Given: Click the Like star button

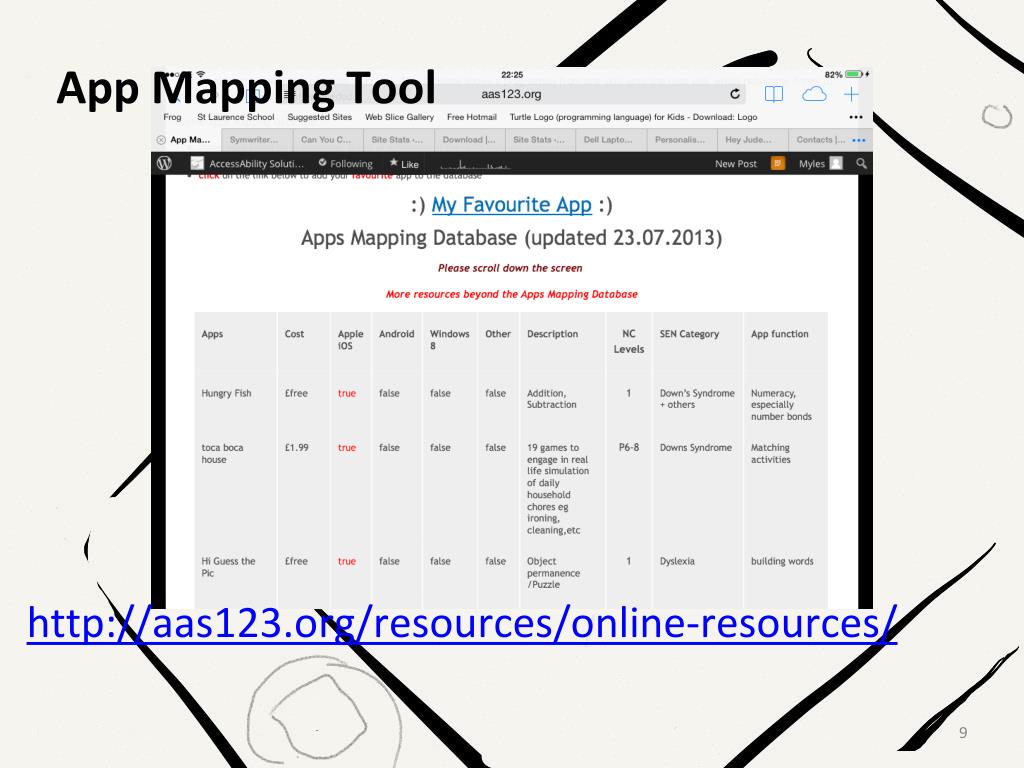Looking at the screenshot, I should pos(404,163).
